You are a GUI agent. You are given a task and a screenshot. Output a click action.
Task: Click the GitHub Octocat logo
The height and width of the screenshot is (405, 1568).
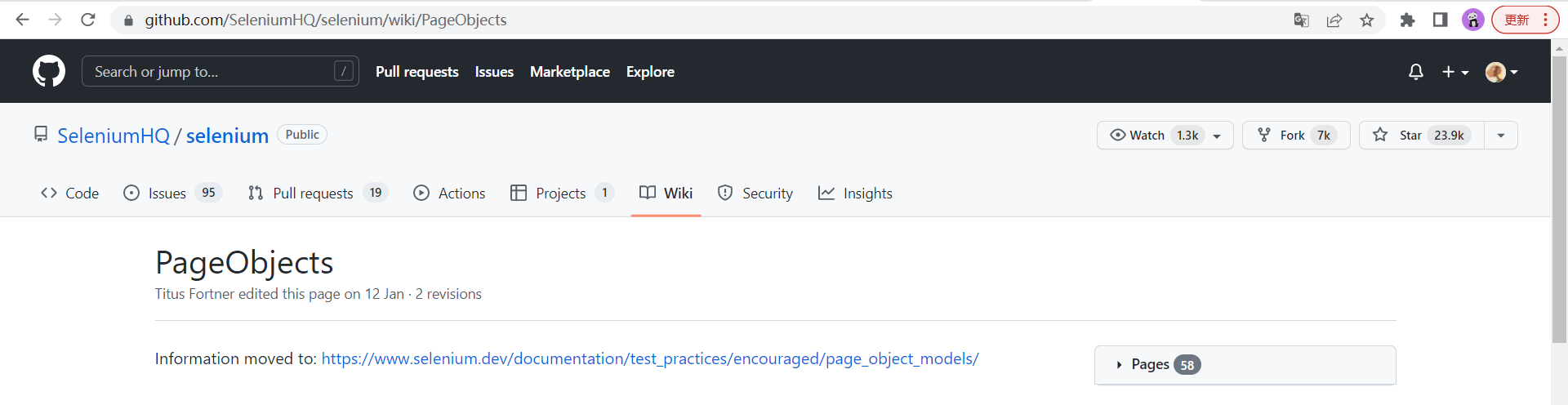click(x=49, y=72)
